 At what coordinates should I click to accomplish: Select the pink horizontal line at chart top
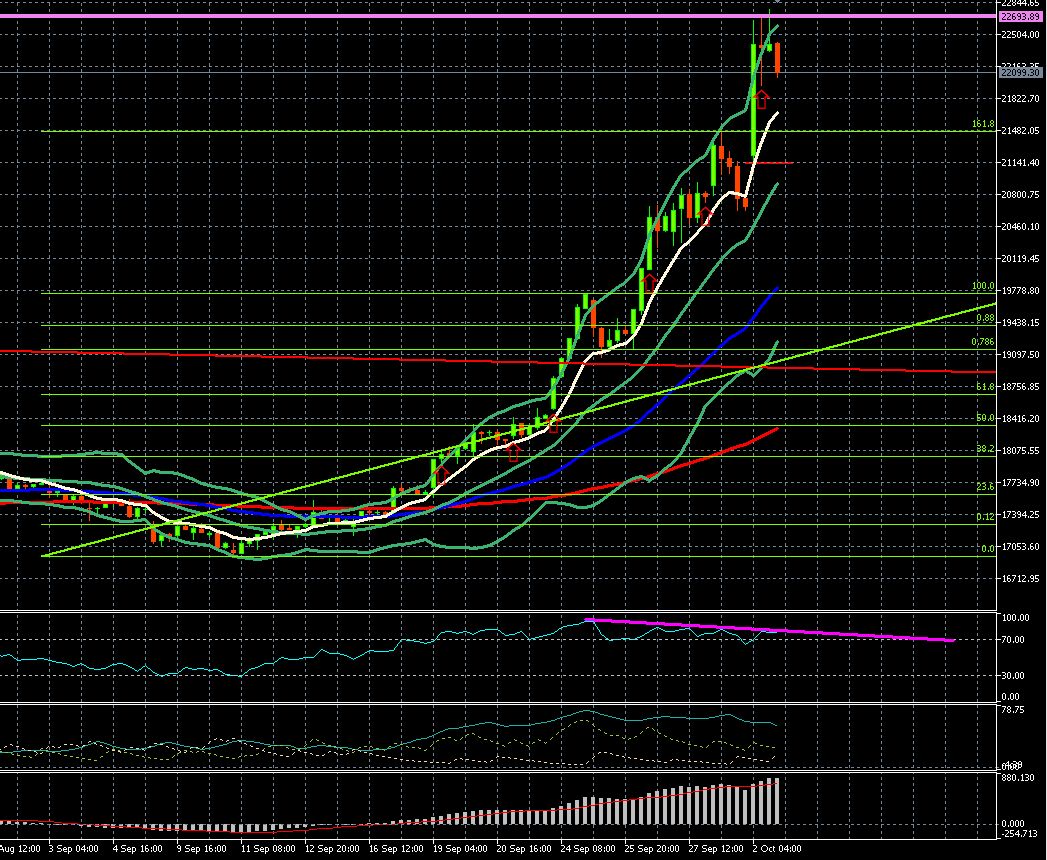(x=498, y=15)
